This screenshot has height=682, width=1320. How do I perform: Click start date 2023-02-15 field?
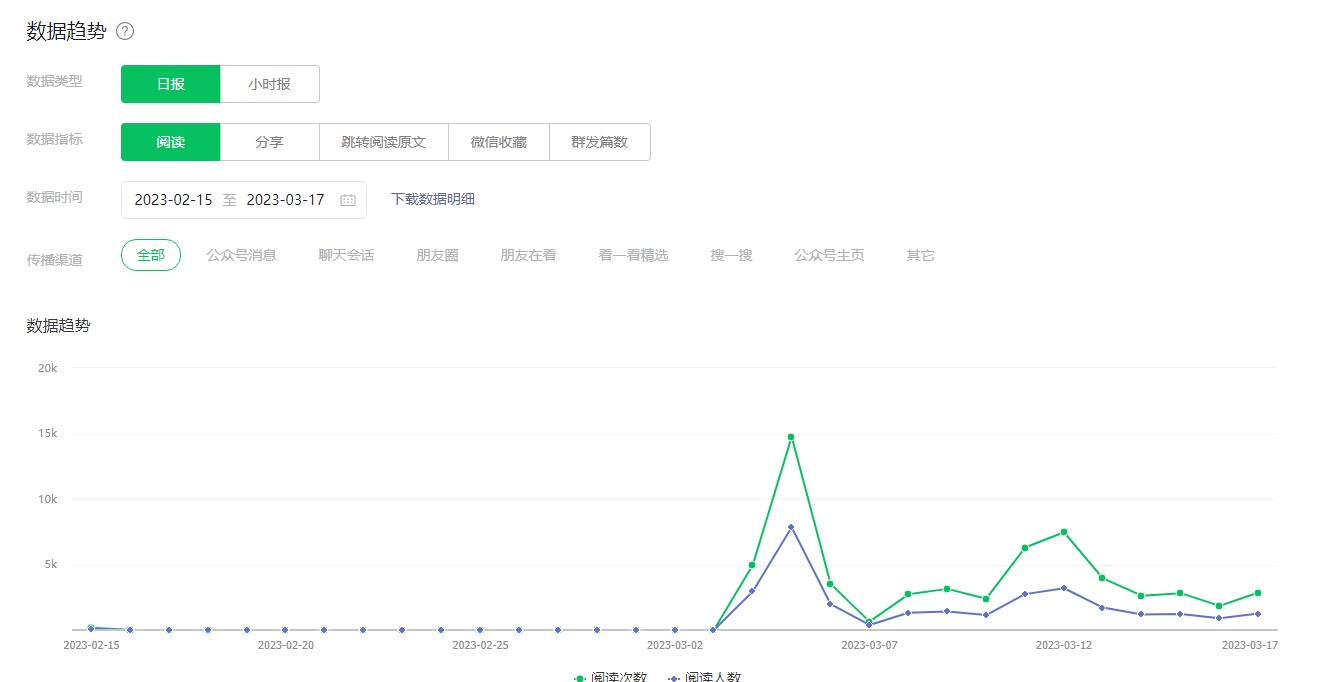[x=174, y=200]
